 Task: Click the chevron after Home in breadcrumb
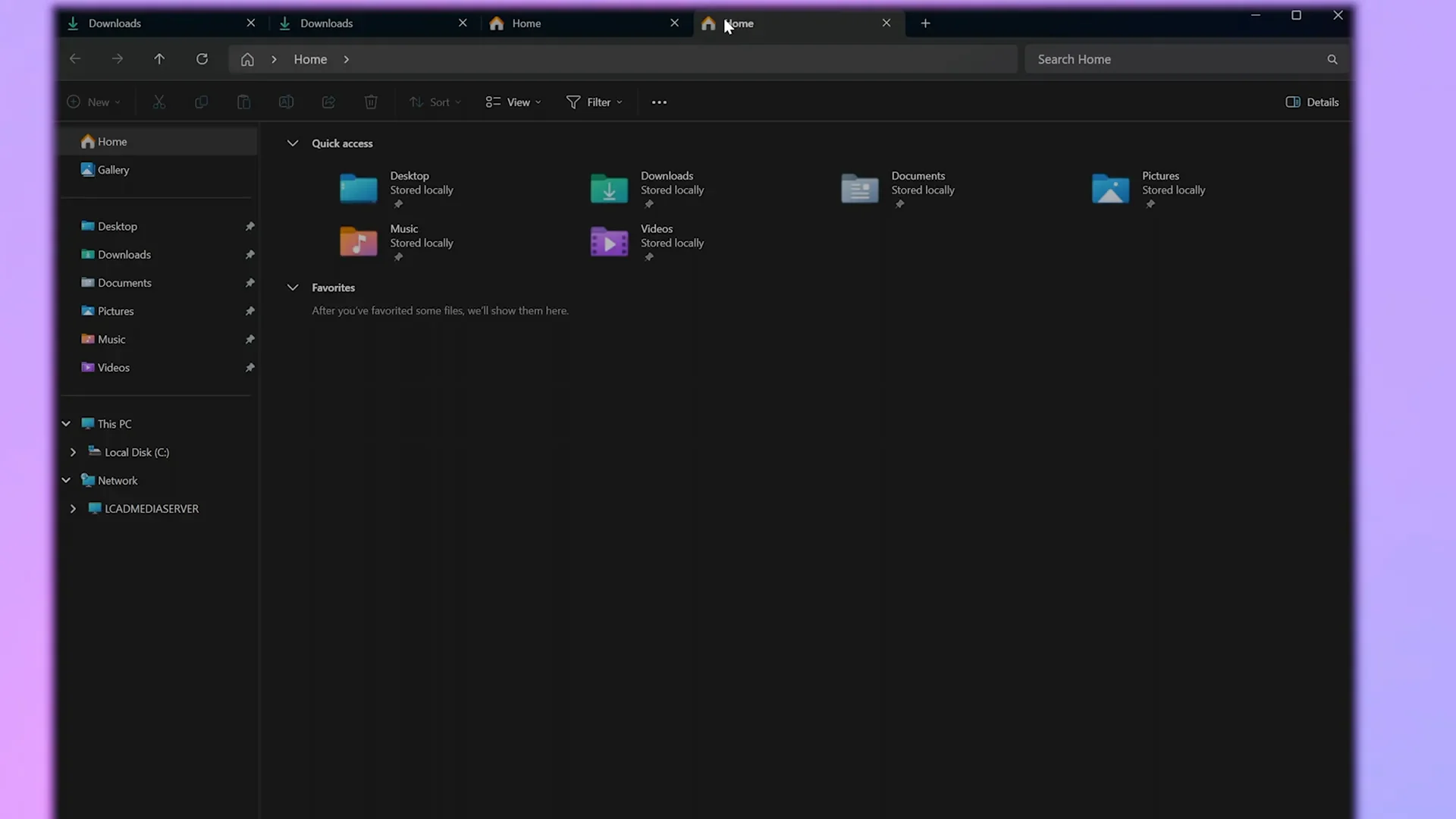tap(347, 59)
